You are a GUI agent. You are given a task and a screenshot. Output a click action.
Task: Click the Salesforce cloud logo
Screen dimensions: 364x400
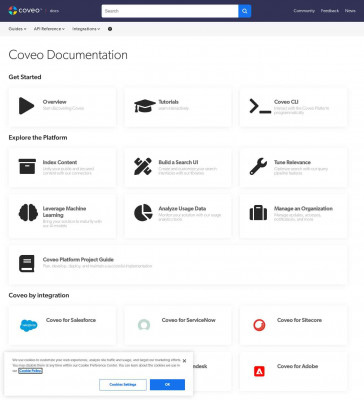[29, 325]
